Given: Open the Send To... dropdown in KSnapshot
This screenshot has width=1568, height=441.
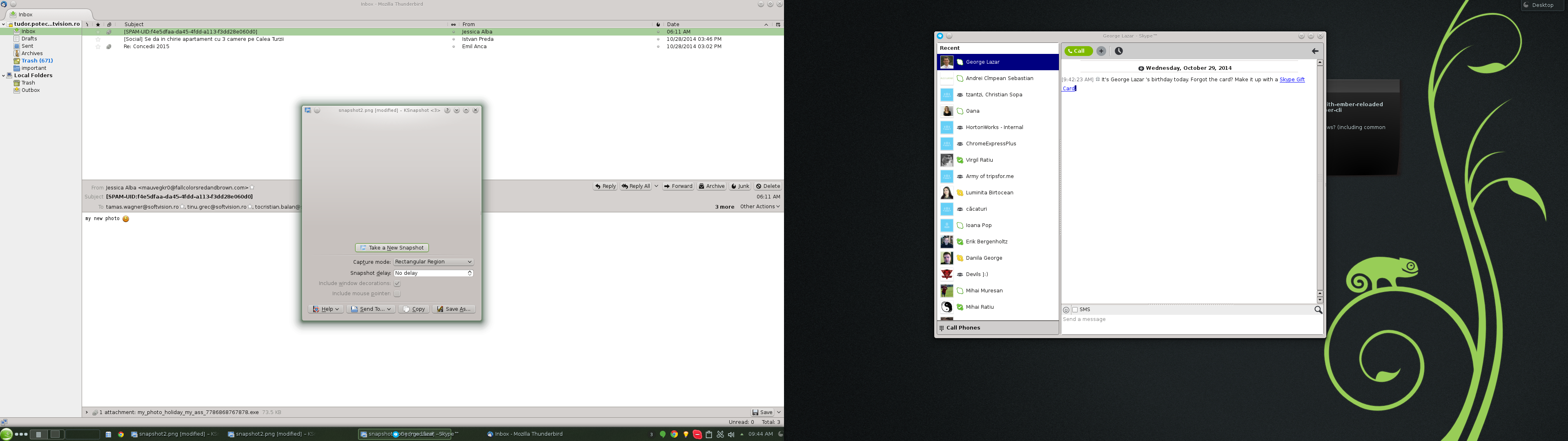Looking at the screenshot, I should coord(371,310).
